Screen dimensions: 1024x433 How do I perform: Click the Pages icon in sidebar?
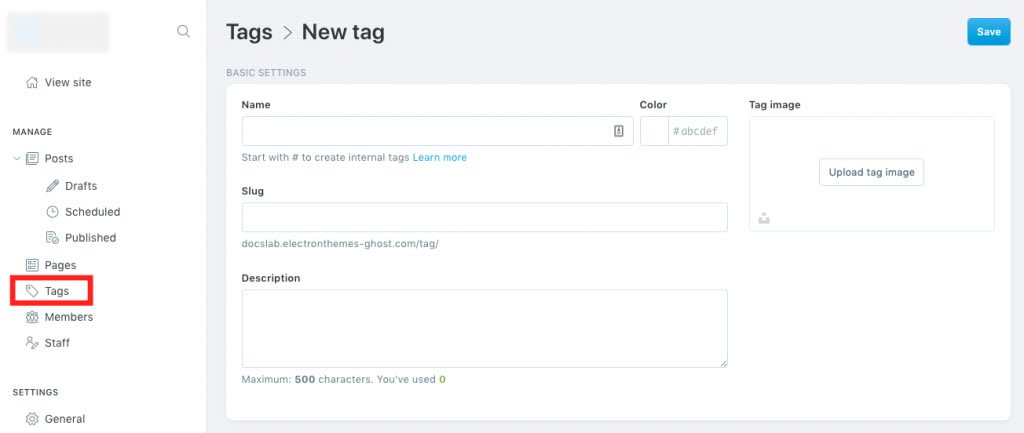(x=32, y=265)
